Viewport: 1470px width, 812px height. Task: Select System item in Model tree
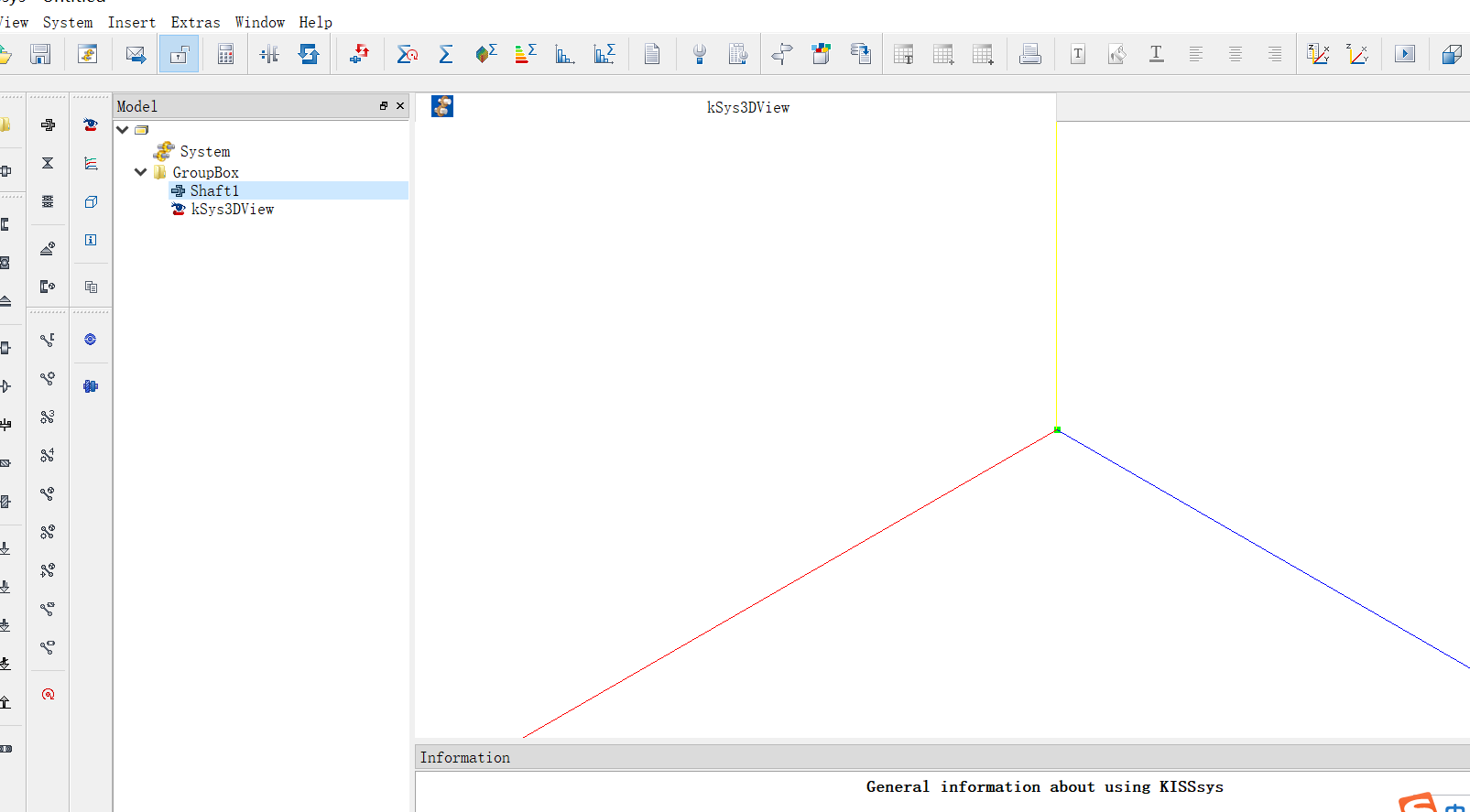205,151
